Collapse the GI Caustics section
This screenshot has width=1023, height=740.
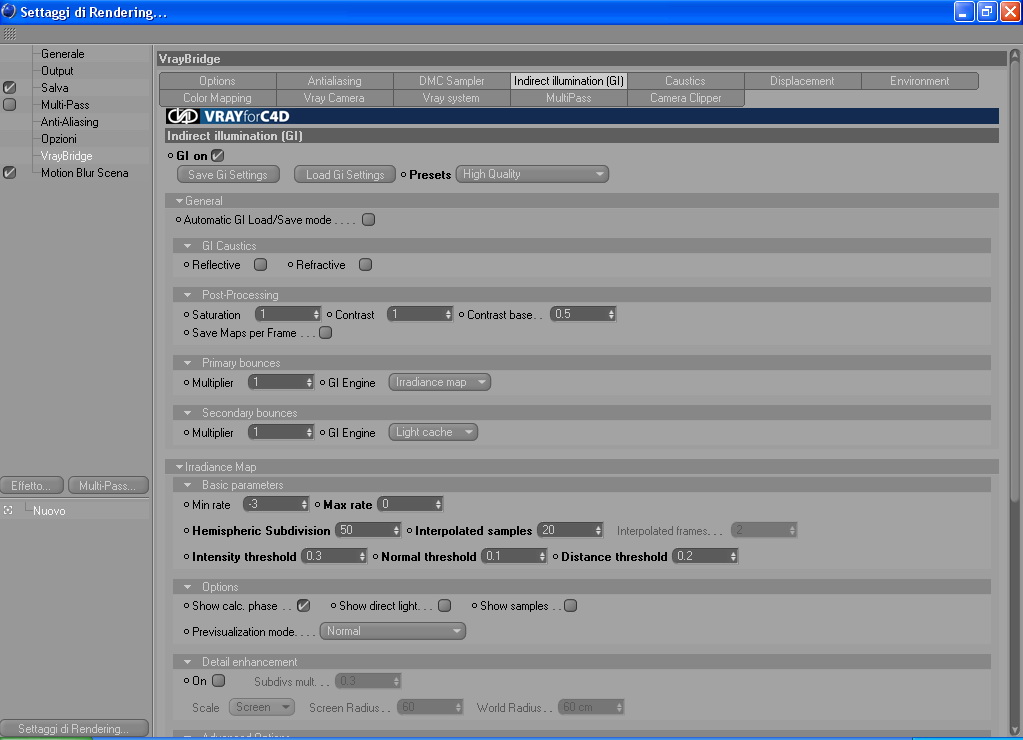[x=188, y=246]
